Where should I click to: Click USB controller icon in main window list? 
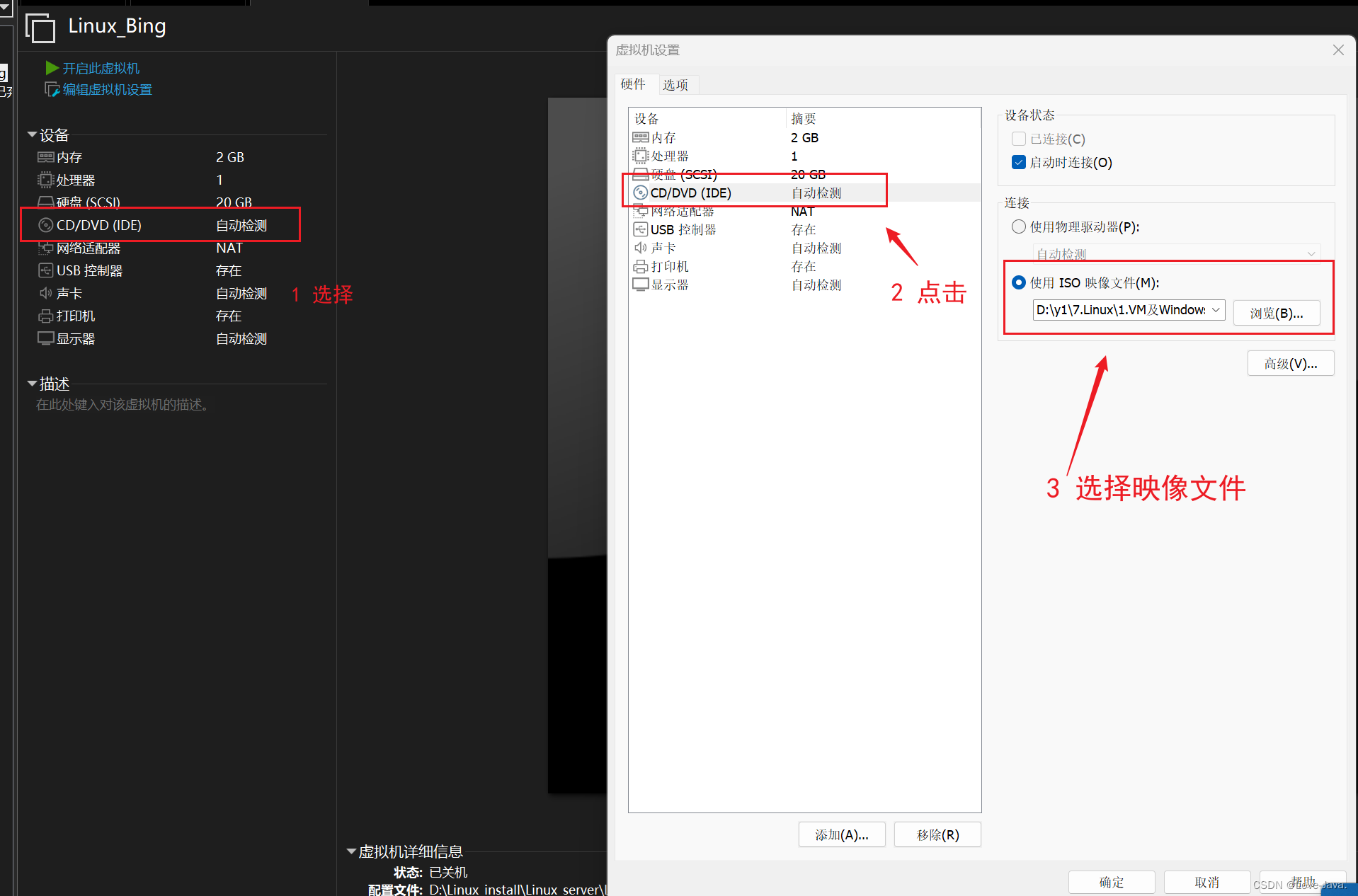tap(46, 270)
